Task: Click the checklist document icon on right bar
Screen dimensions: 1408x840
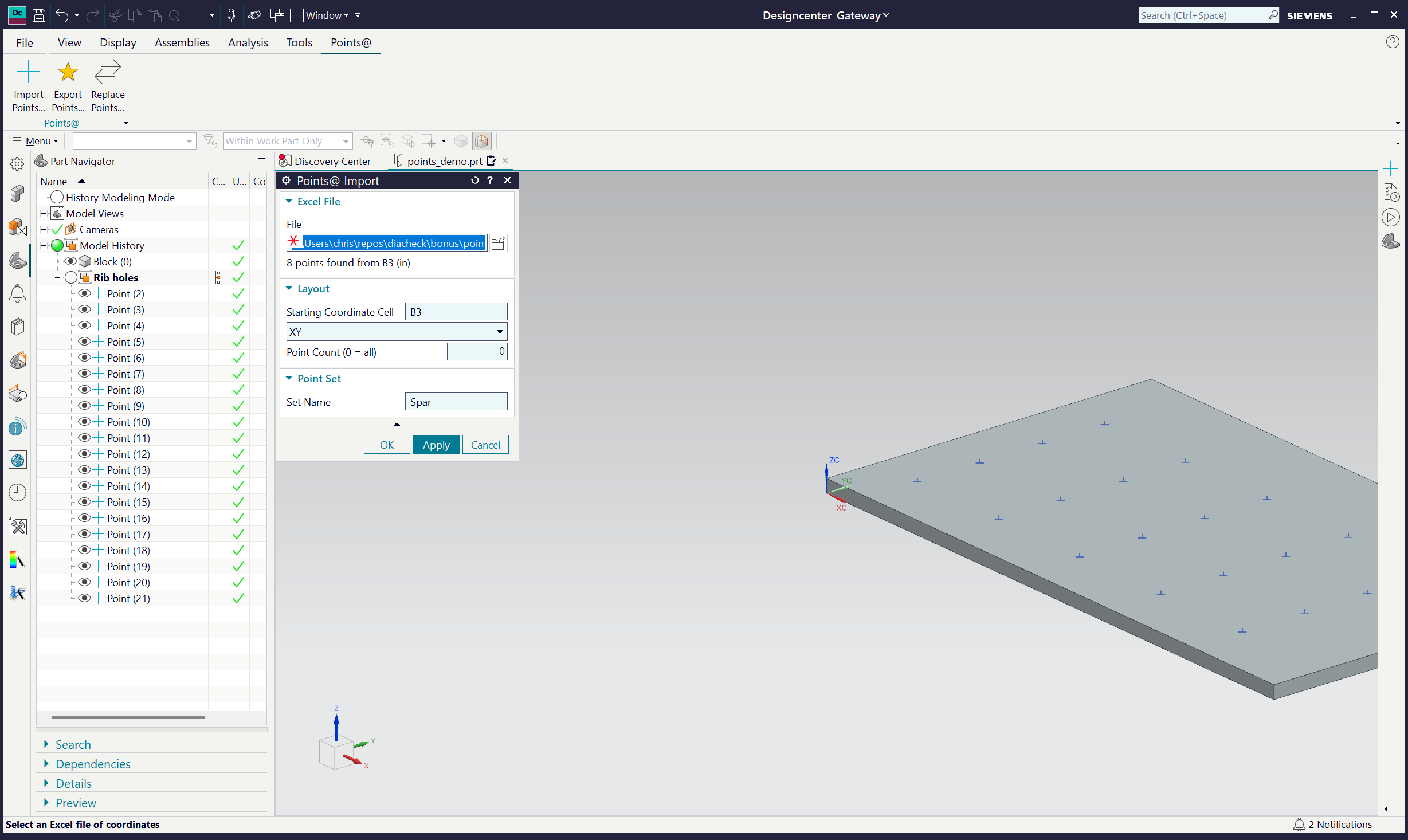Action: coord(1391,193)
